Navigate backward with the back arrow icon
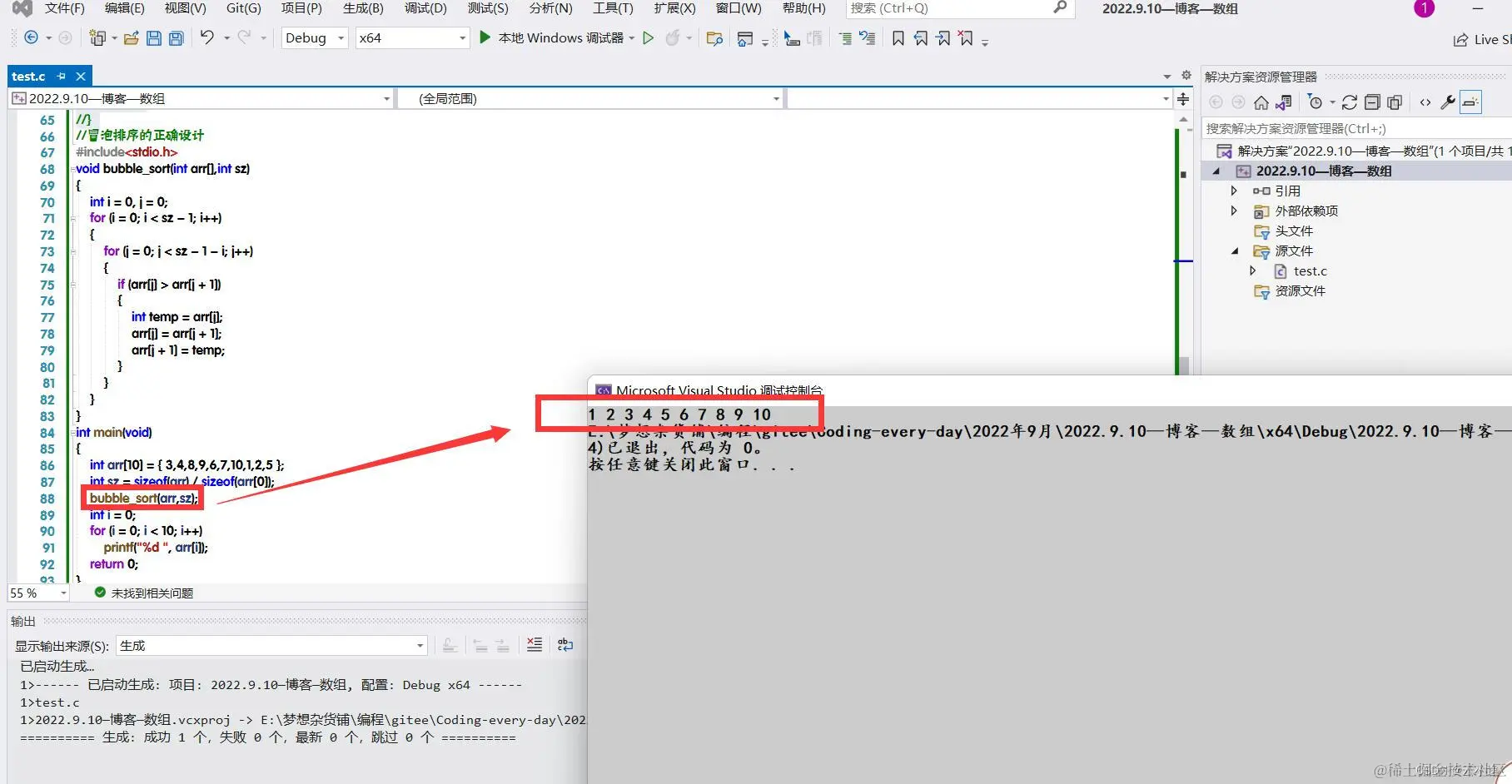Screen dimensions: 1512x784 tap(31, 37)
